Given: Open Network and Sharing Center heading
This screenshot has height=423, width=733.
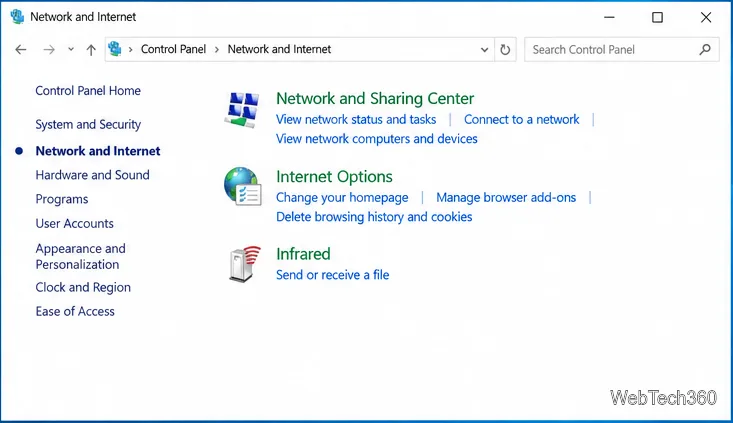Looking at the screenshot, I should point(375,99).
